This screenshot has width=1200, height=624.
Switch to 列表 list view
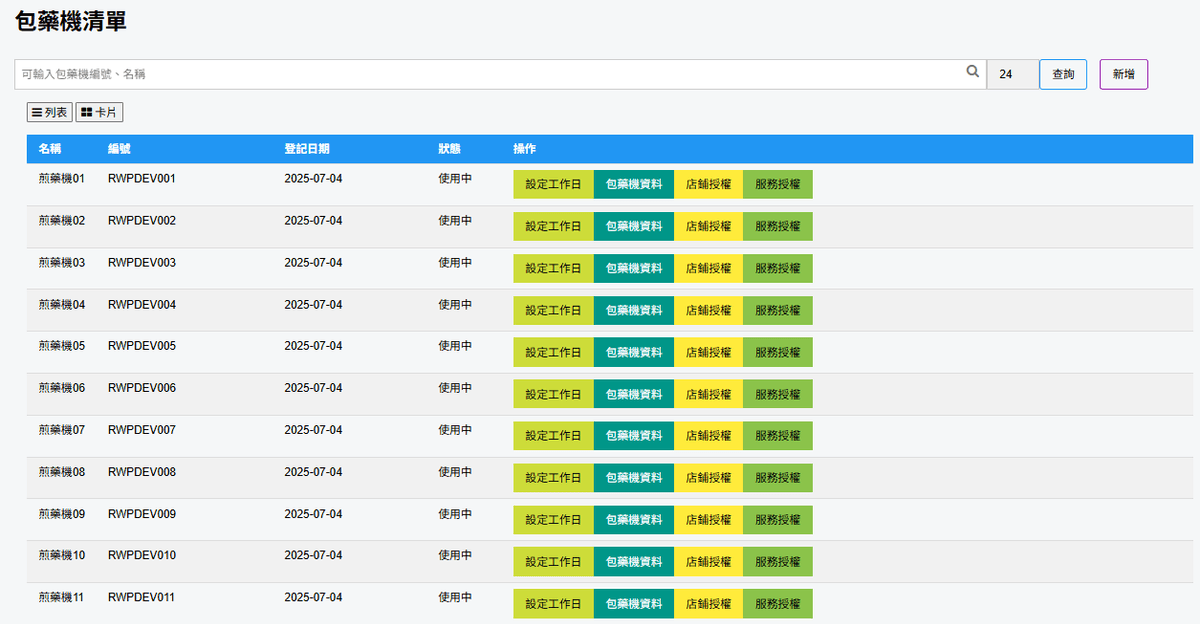point(49,113)
